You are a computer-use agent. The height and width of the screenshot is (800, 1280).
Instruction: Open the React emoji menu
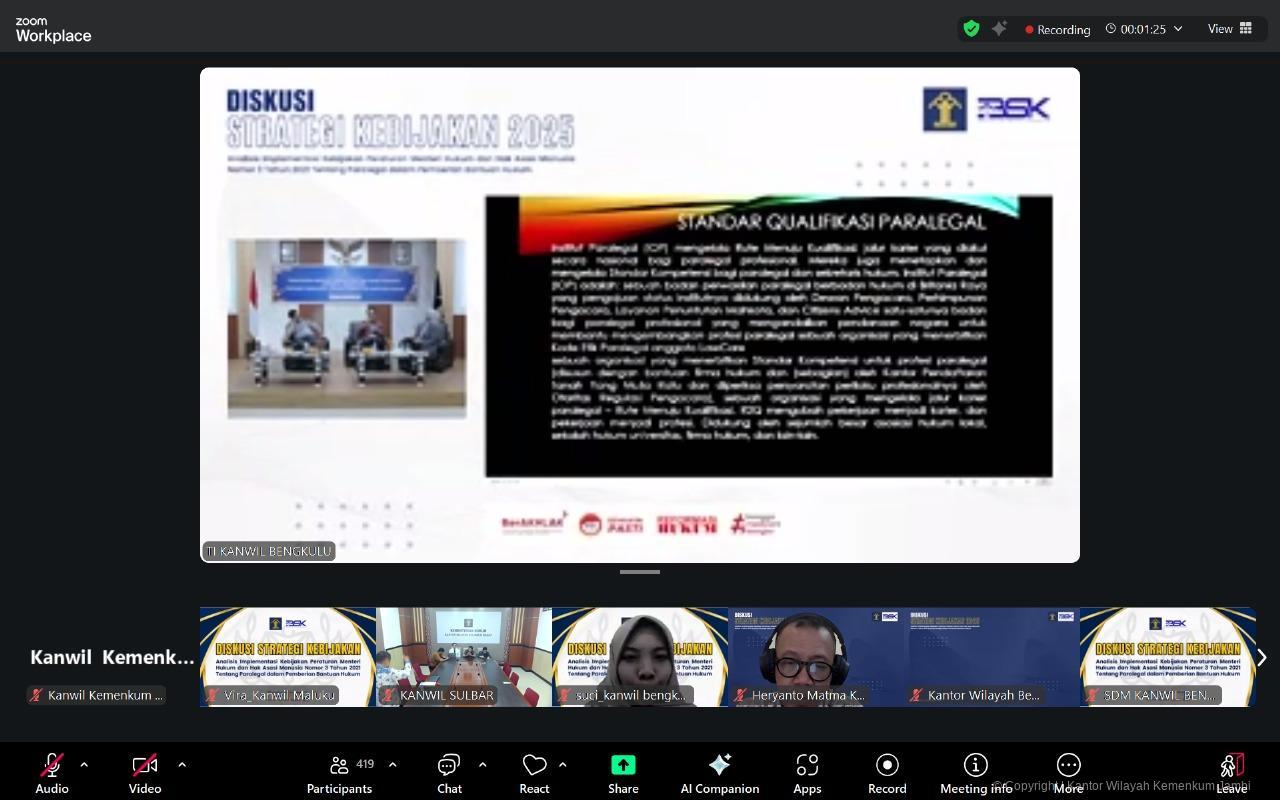pos(534,773)
